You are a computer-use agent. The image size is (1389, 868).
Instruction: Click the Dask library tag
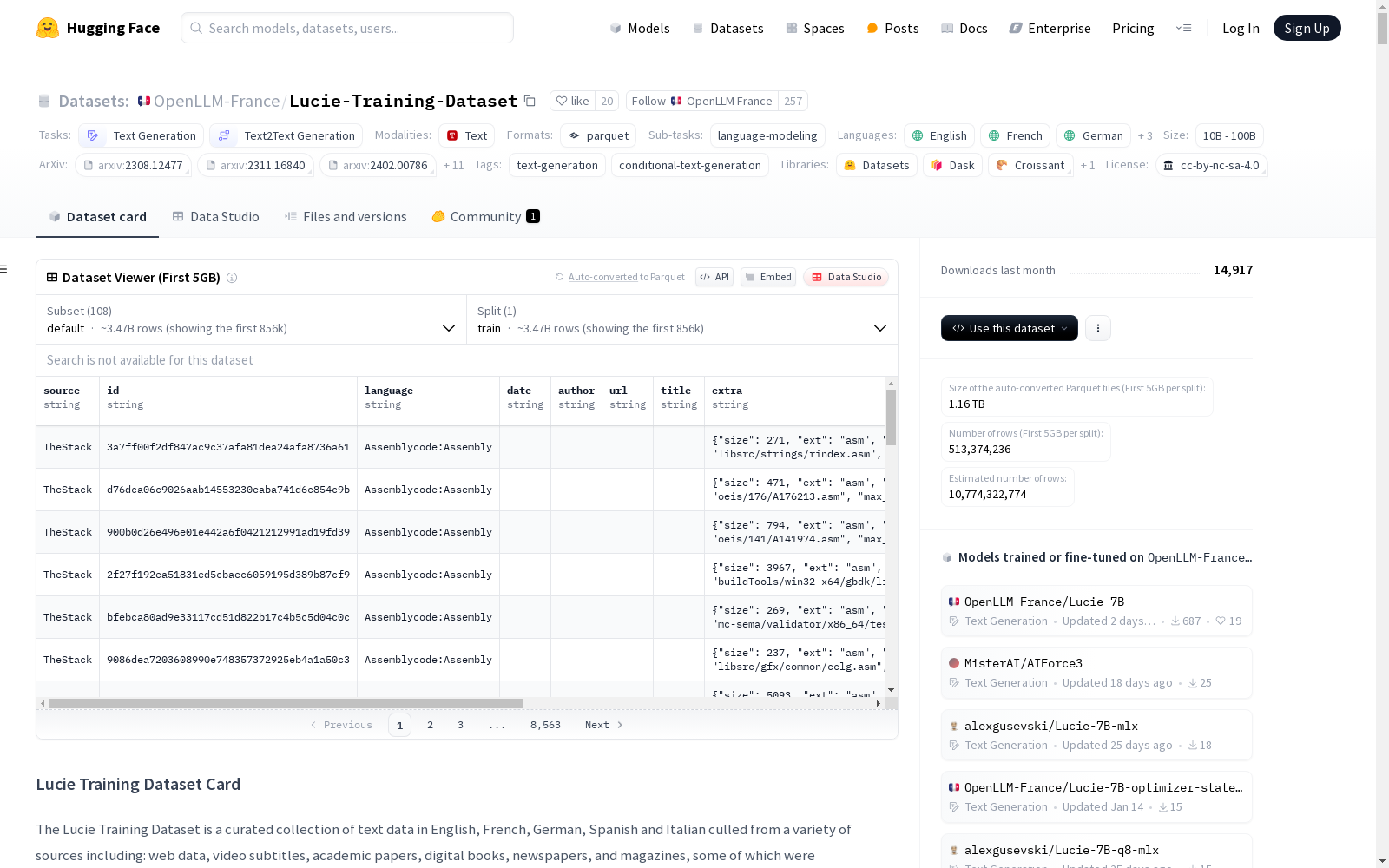tap(953, 165)
